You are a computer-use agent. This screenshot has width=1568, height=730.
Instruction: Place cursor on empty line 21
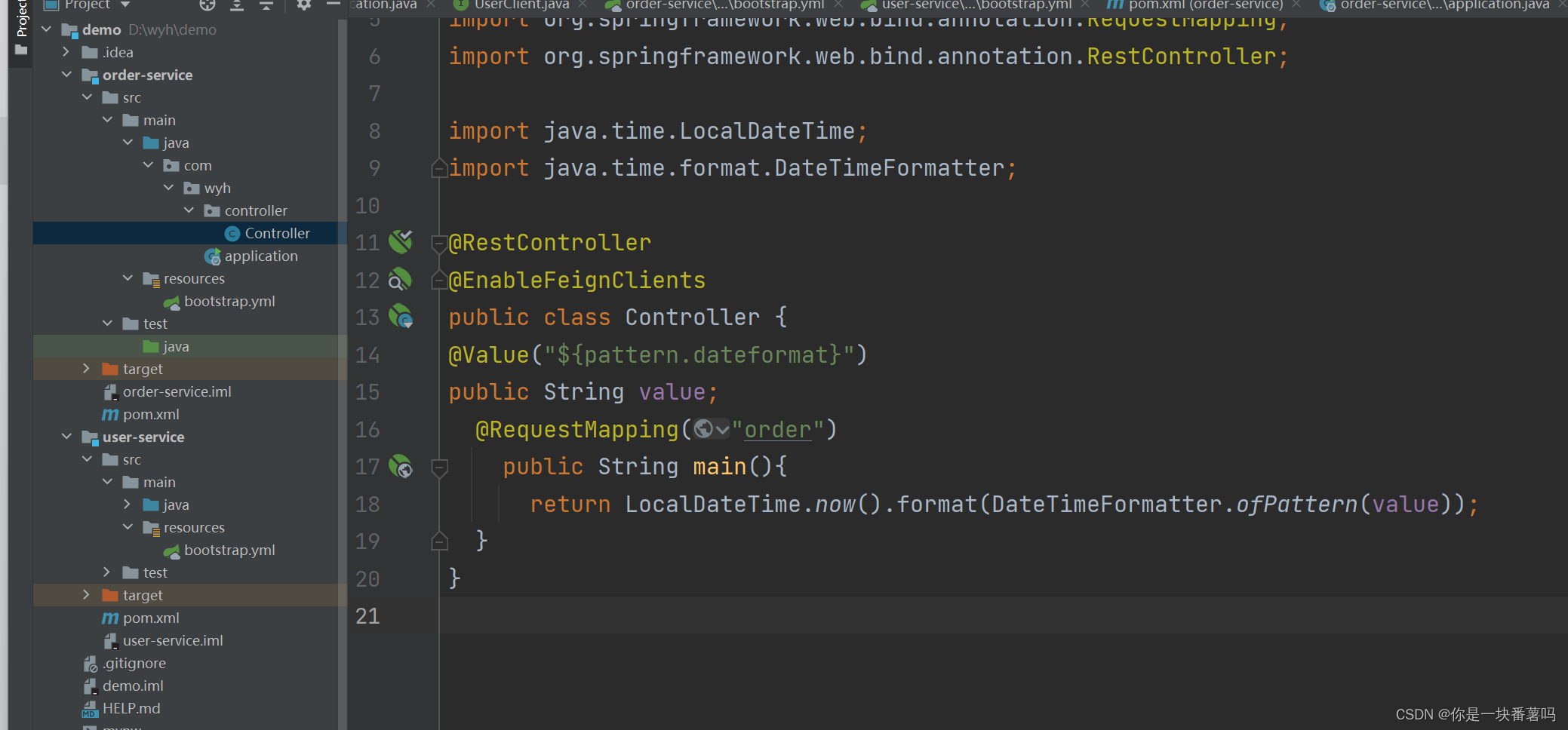[1002, 616]
